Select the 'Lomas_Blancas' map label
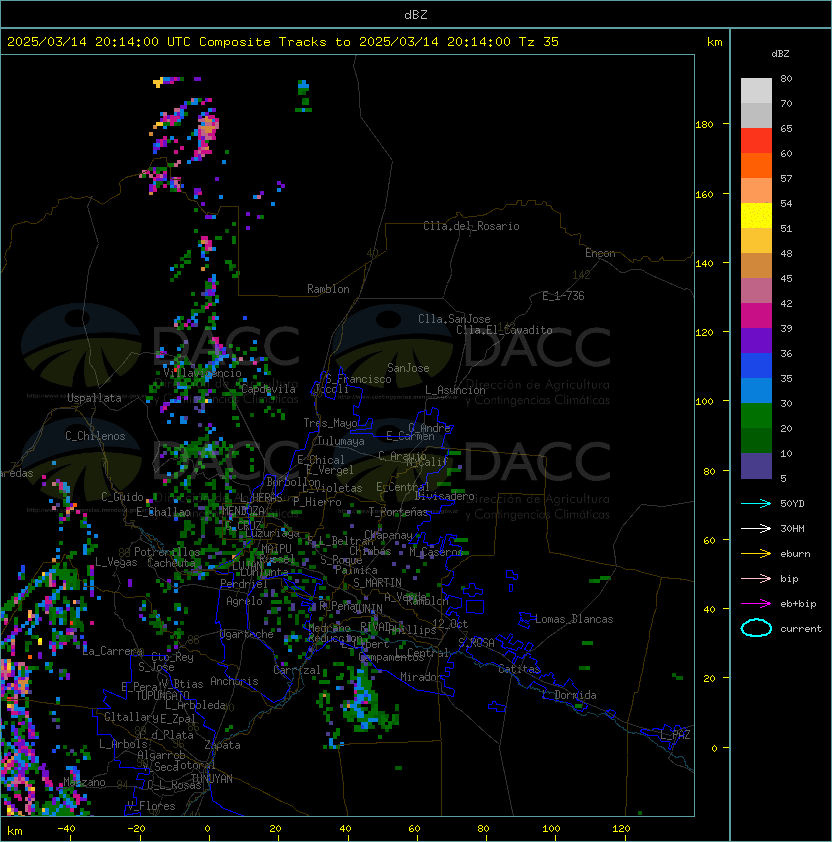Viewport: 832px width, 842px height. (574, 619)
